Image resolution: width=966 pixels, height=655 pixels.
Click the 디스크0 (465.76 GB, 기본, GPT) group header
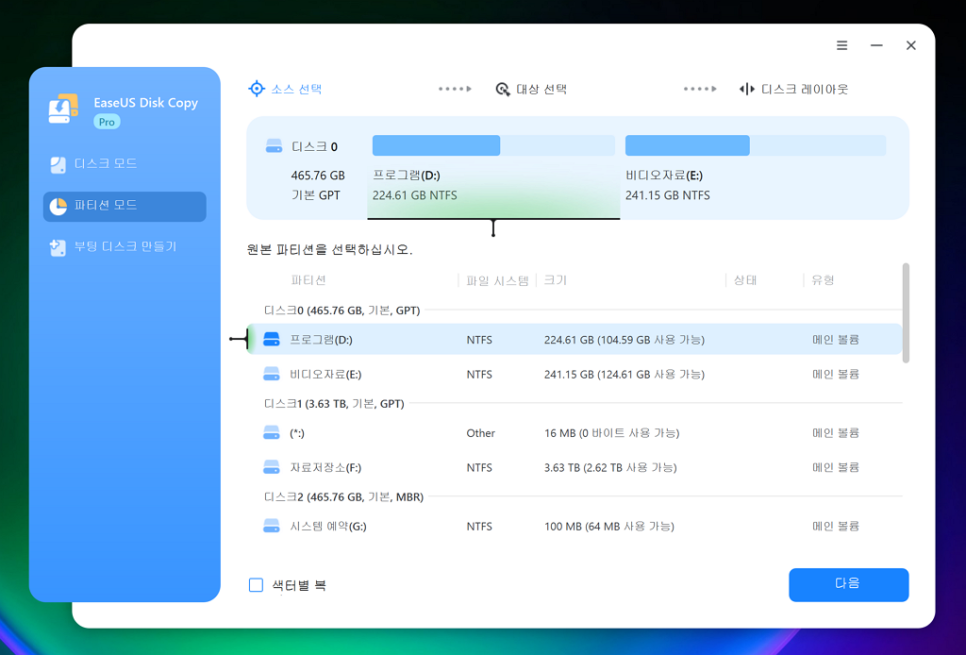[x=342, y=311]
